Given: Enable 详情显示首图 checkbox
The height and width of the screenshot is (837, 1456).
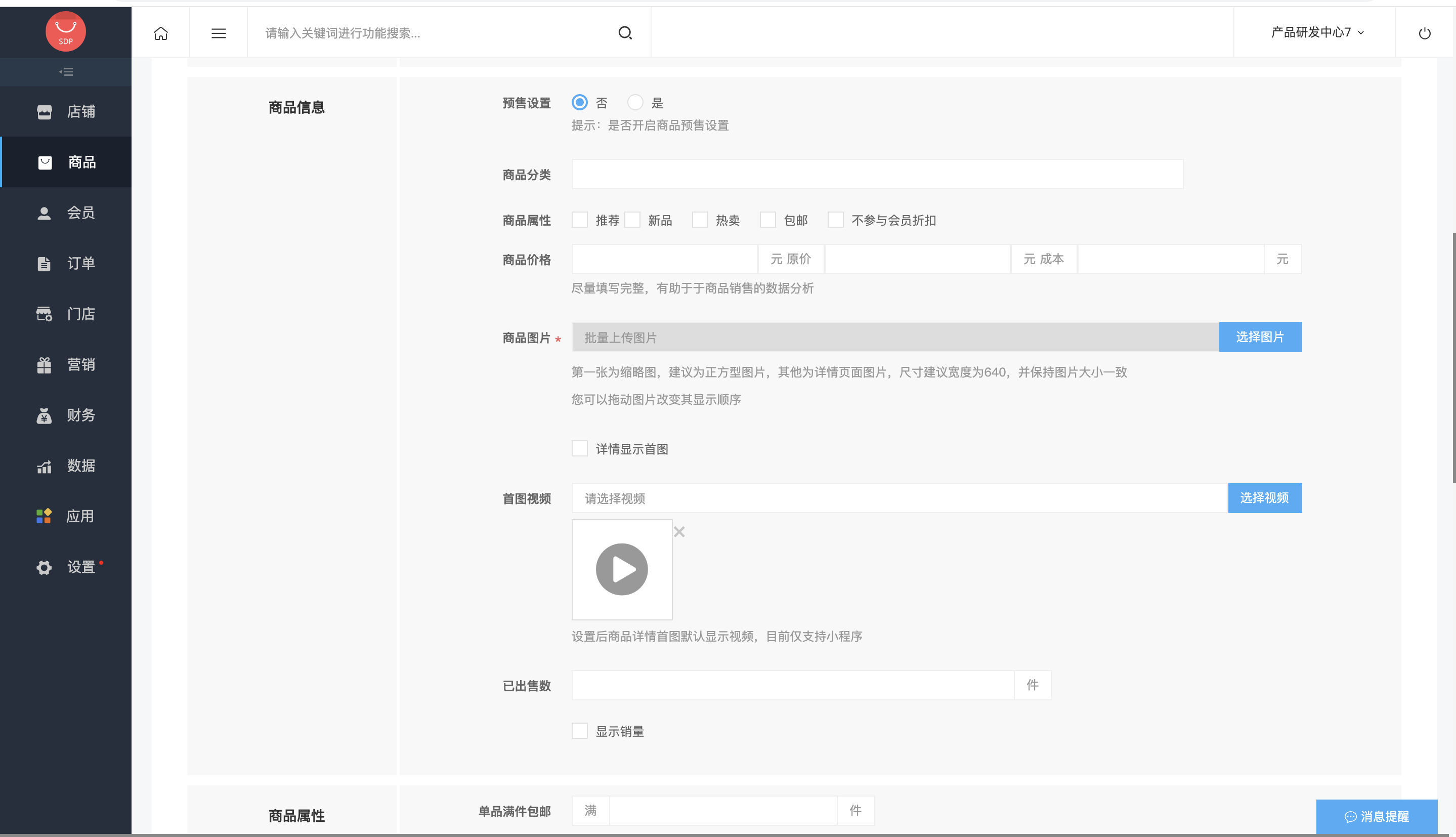Looking at the screenshot, I should (x=580, y=448).
